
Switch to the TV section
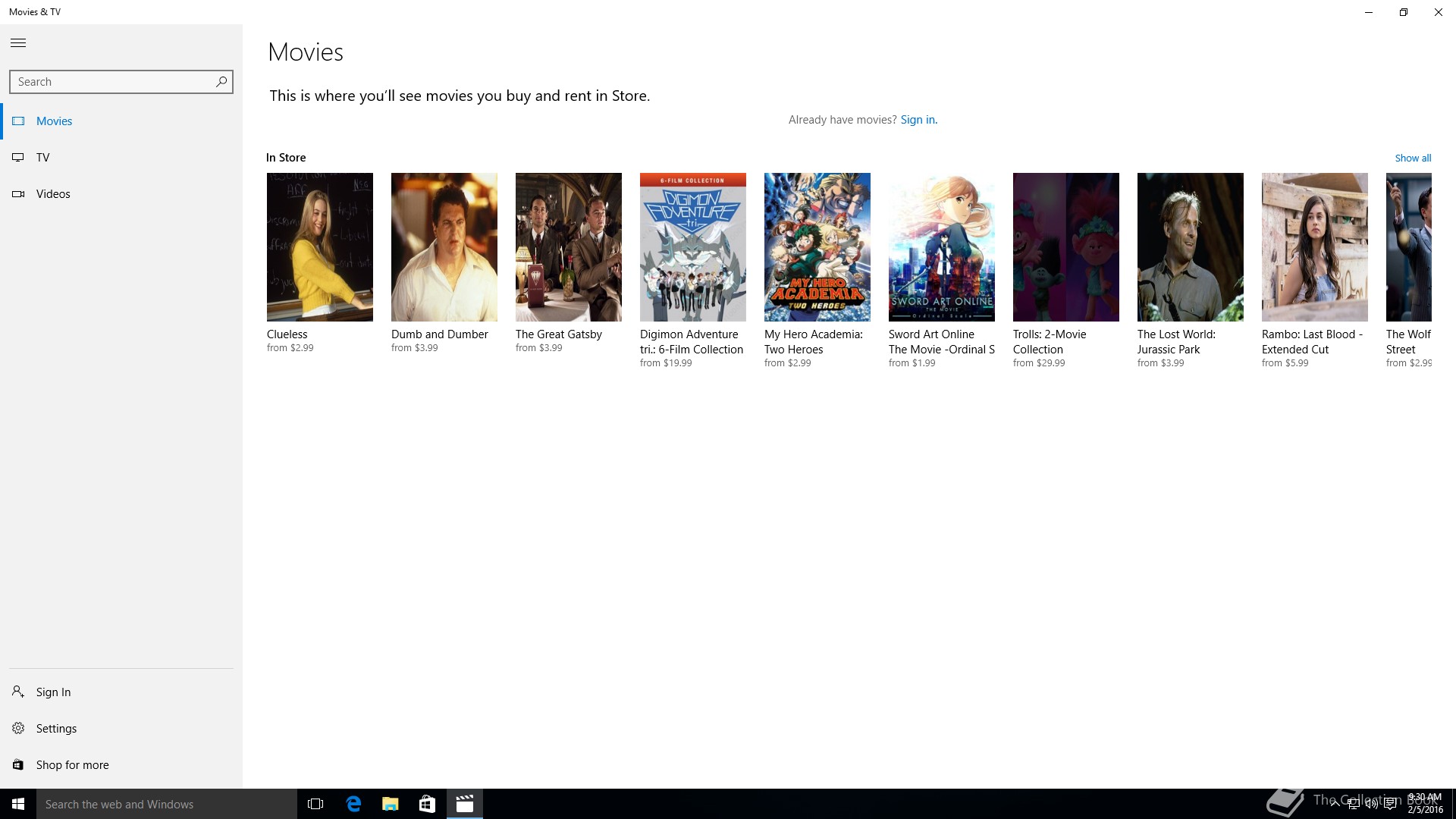121,158
